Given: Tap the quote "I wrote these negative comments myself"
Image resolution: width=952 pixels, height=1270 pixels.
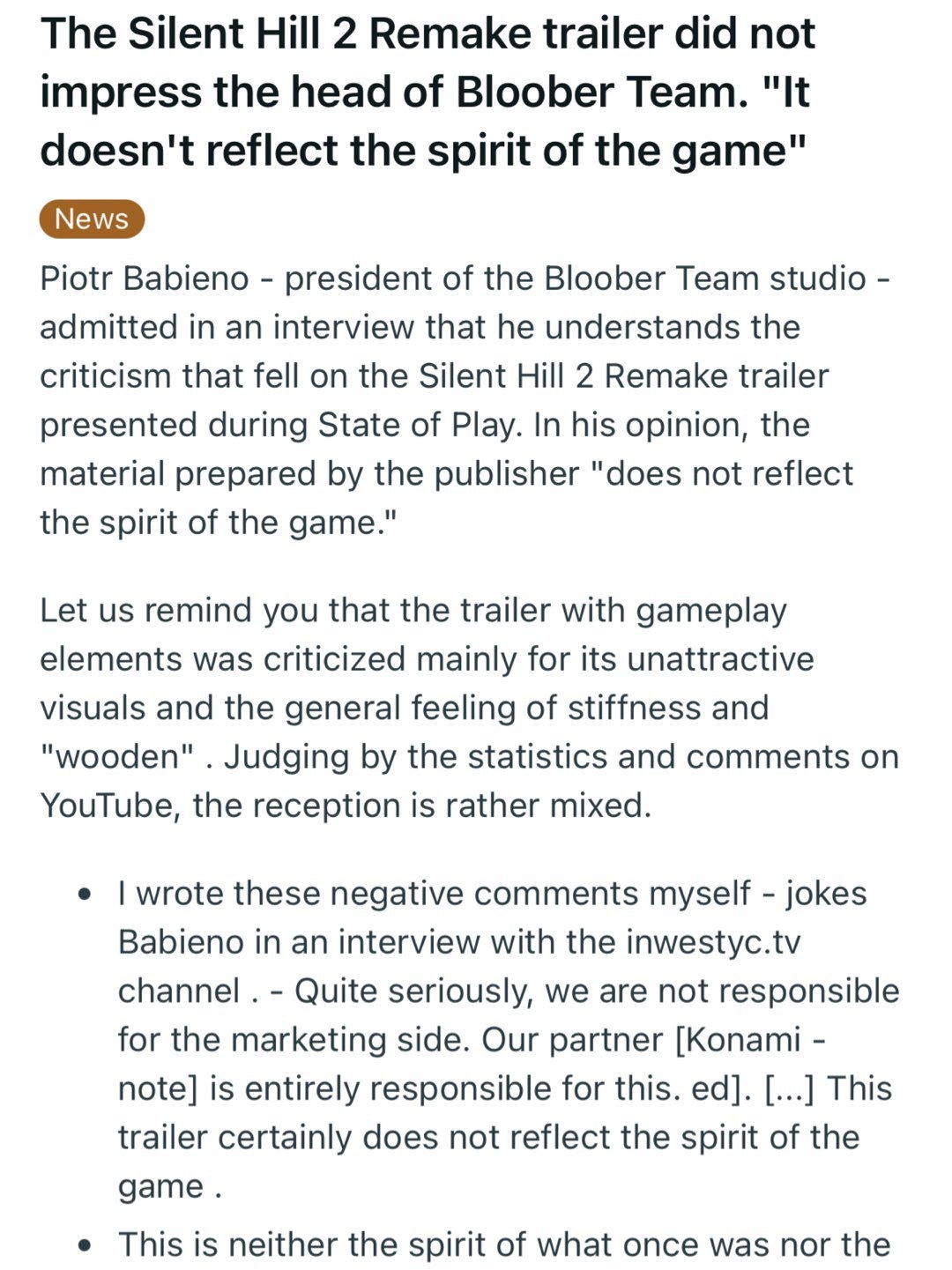Looking at the screenshot, I should 435,894.
